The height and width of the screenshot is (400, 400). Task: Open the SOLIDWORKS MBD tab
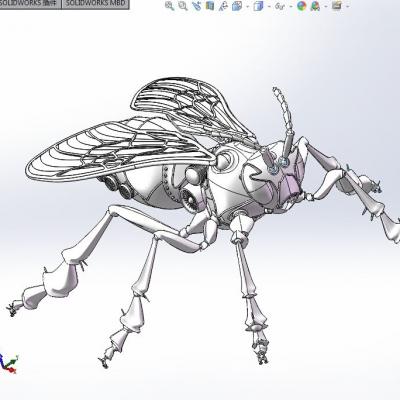pos(95,4)
